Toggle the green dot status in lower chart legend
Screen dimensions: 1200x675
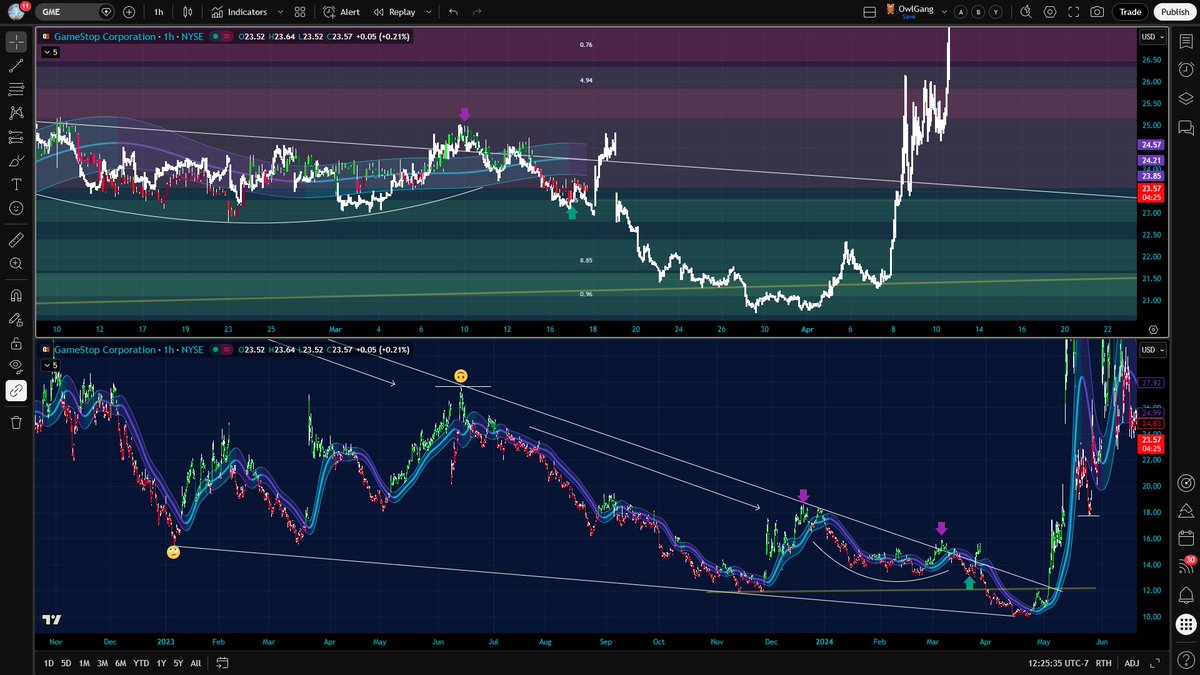point(213,350)
